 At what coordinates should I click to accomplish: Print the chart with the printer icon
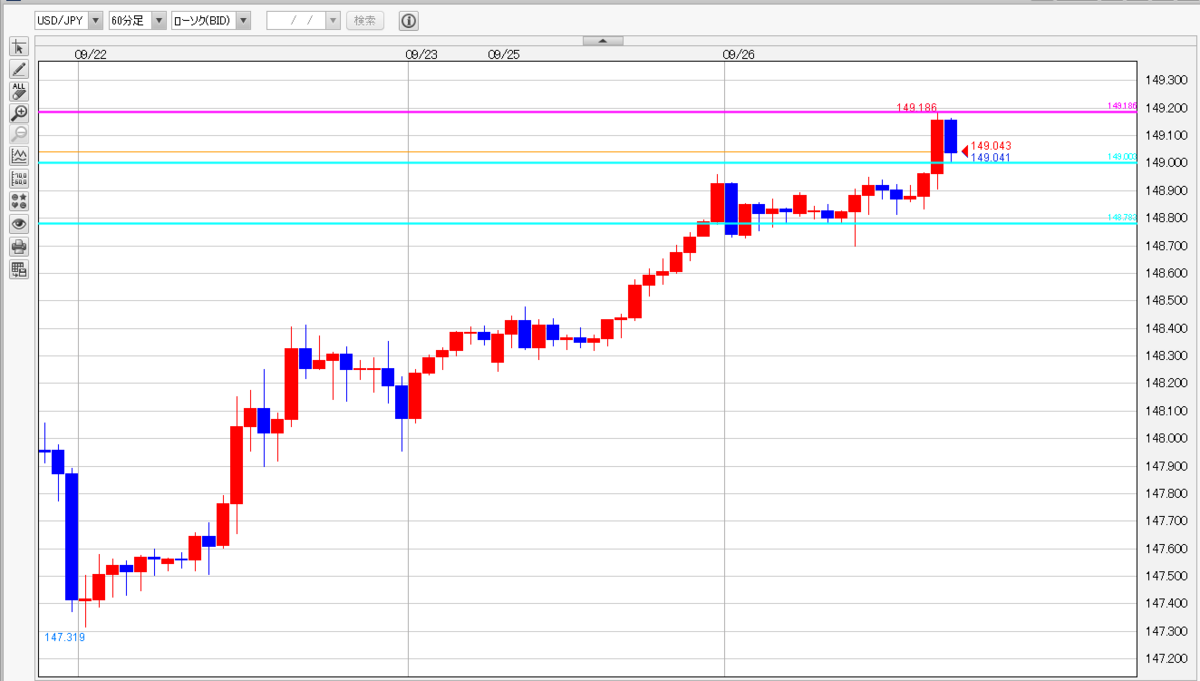(x=19, y=246)
